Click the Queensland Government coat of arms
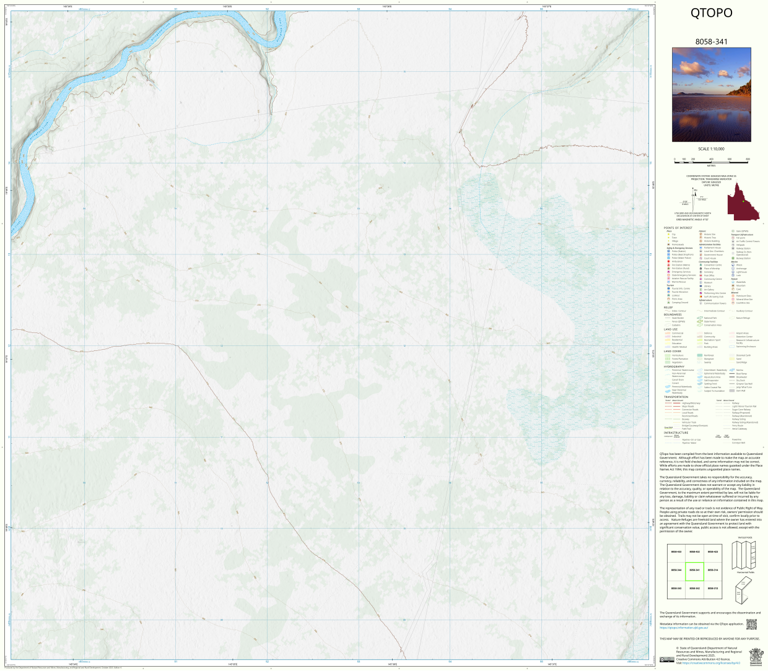Screen dimensions: 768x671 point(757,656)
